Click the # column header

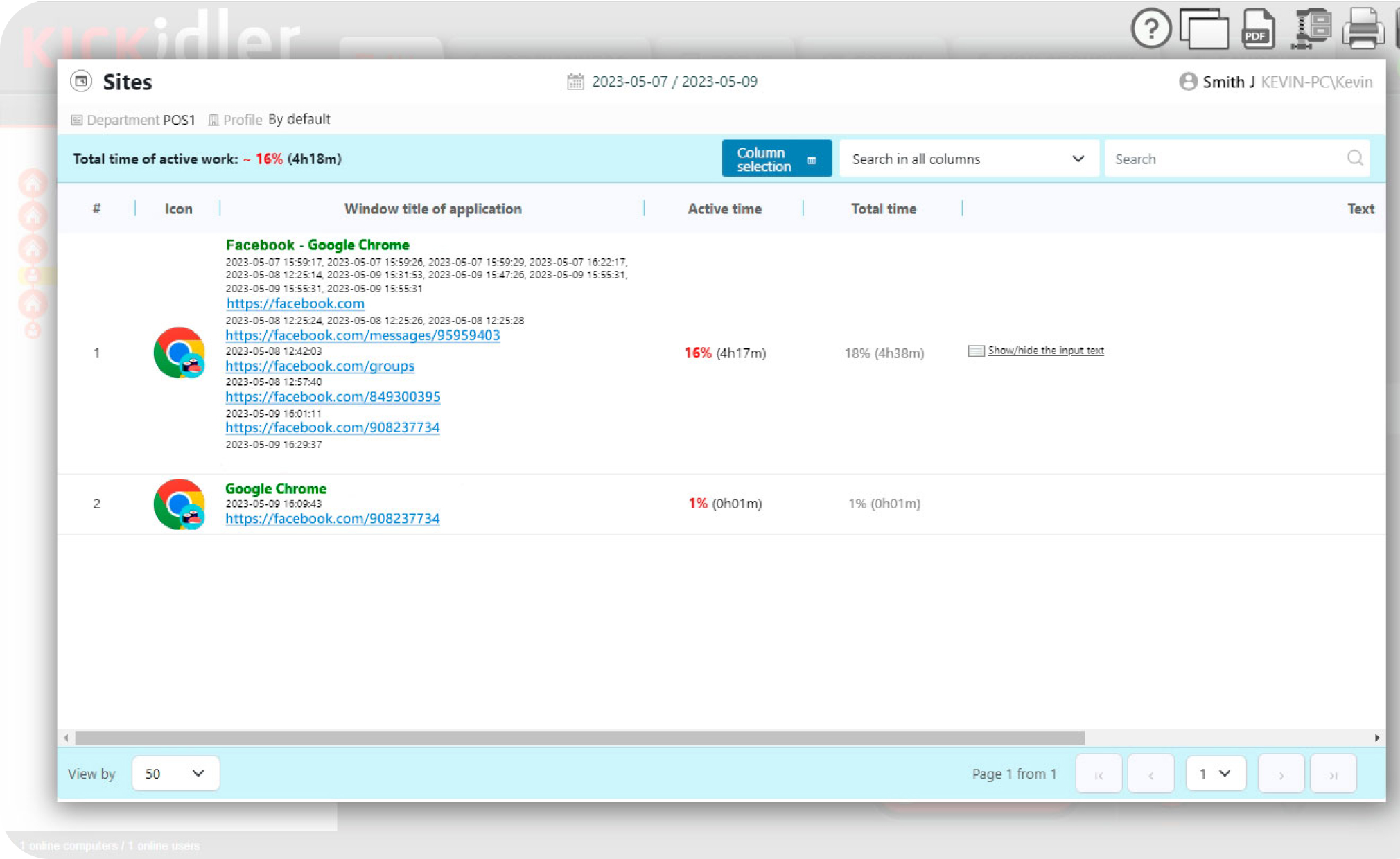[96, 209]
